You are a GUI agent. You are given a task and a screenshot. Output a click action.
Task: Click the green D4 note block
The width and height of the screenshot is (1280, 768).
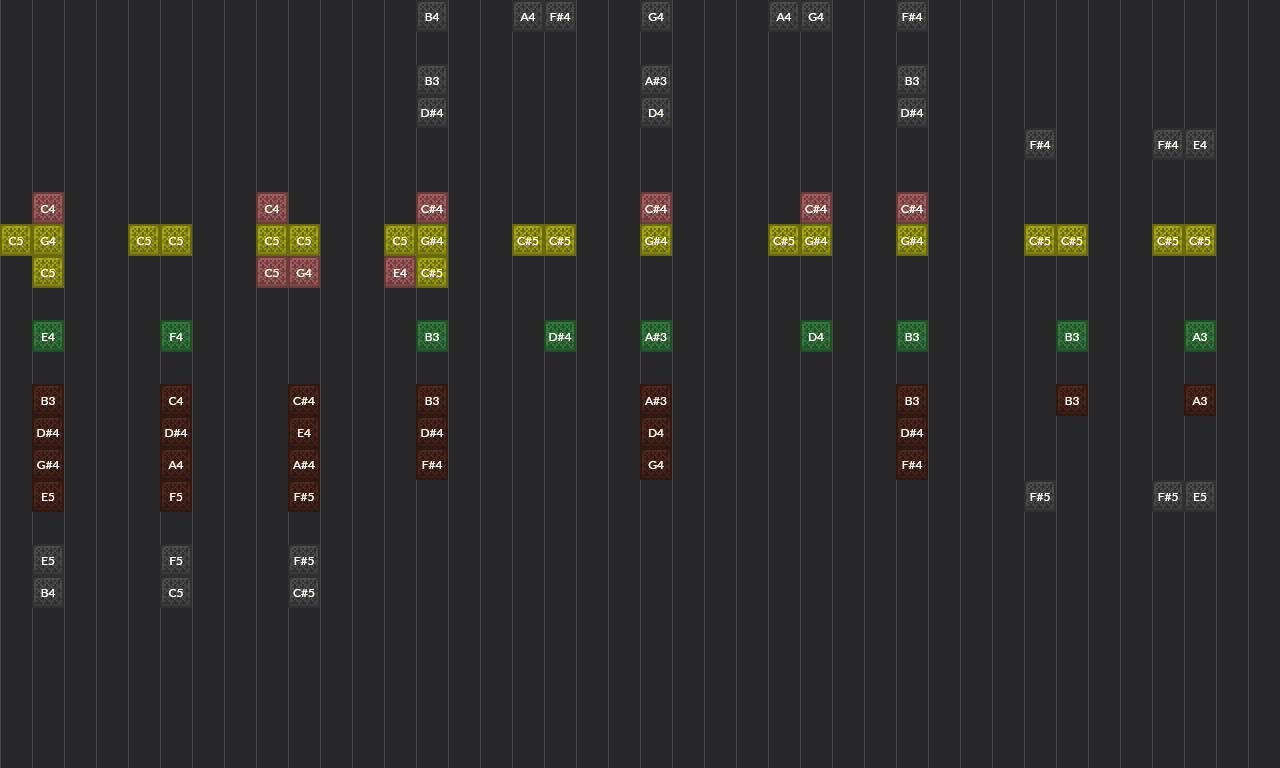pyautogui.click(x=816, y=337)
